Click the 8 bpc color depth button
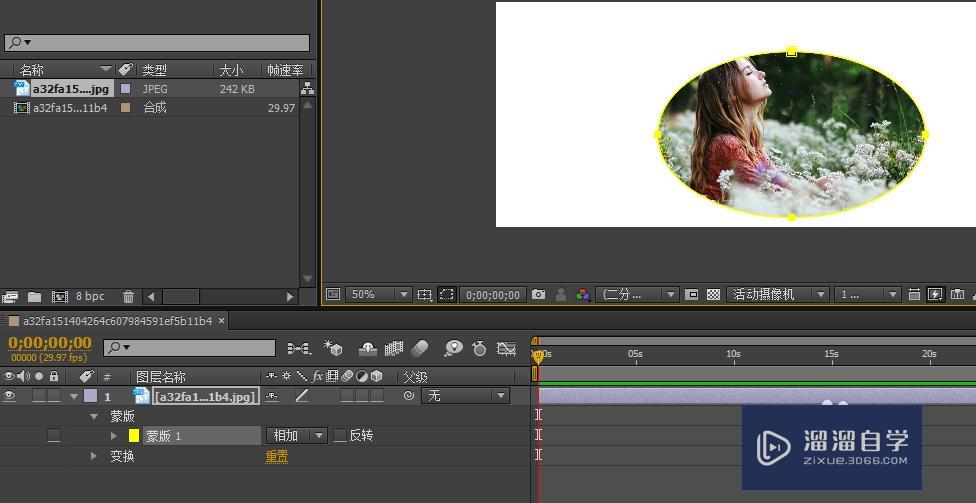The height and width of the screenshot is (503, 976). [x=90, y=297]
